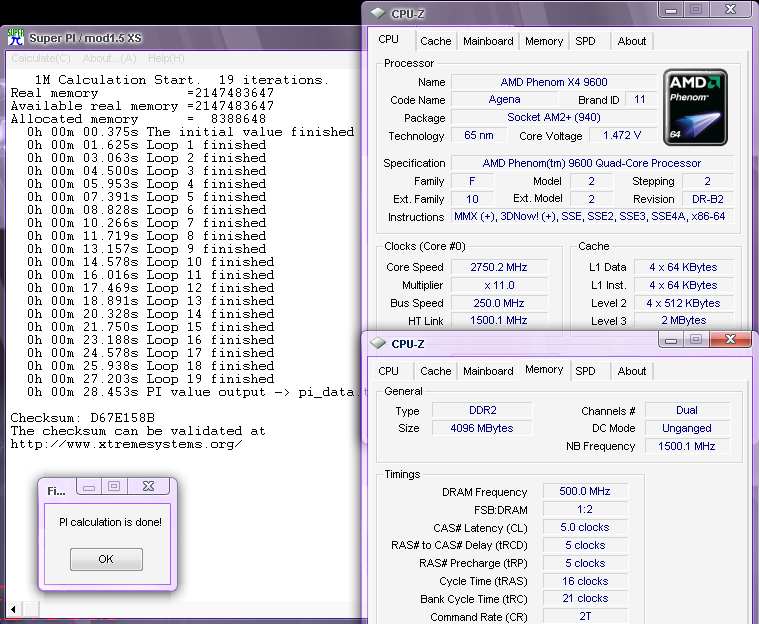Open SPD tab in lower CPU-Z window
This screenshot has width=759, height=624.
(585, 371)
